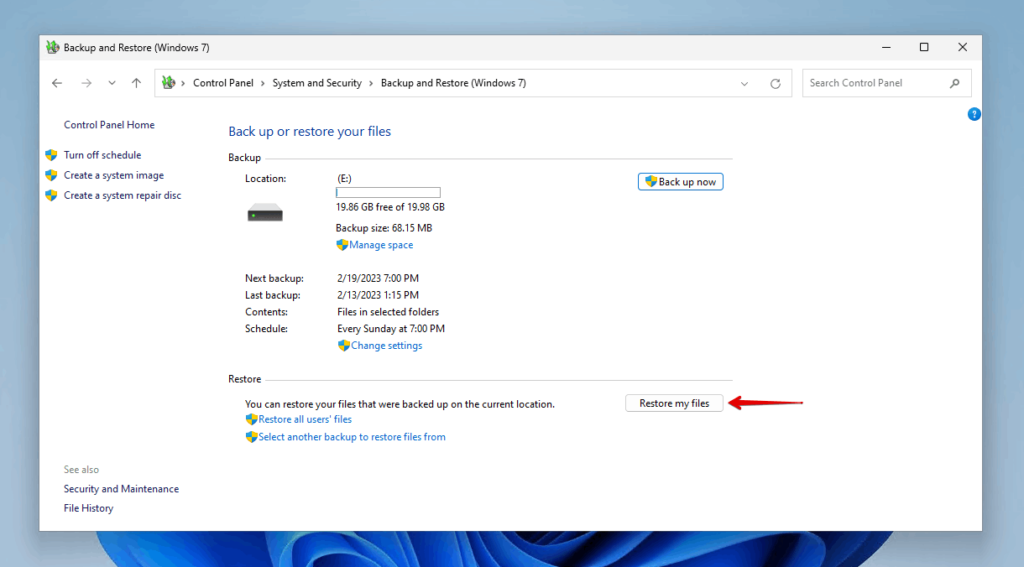Click the Backup and Restore title bar icon
The height and width of the screenshot is (567, 1024).
pos(53,47)
